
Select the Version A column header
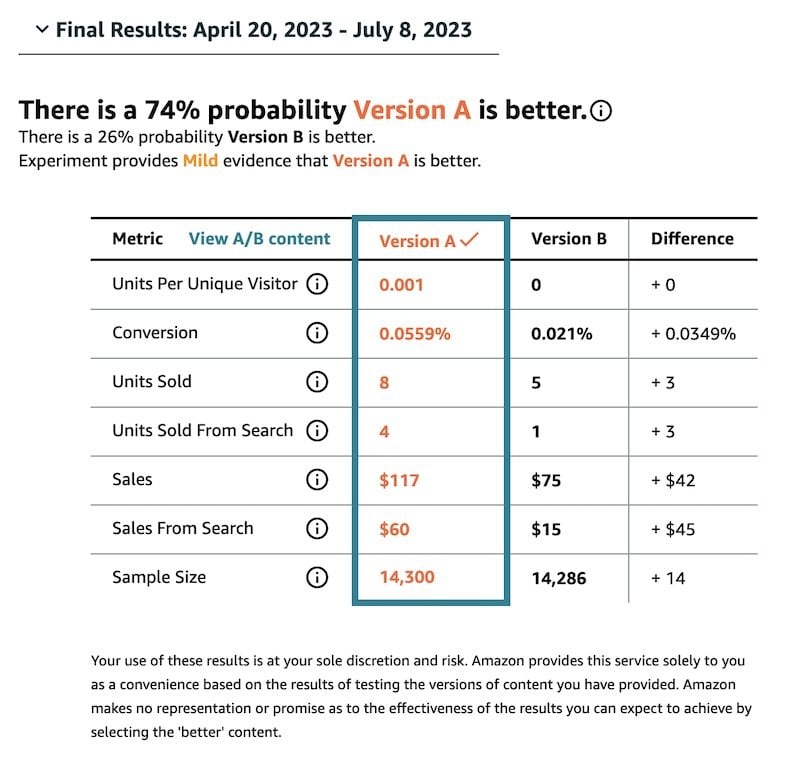pos(429,240)
